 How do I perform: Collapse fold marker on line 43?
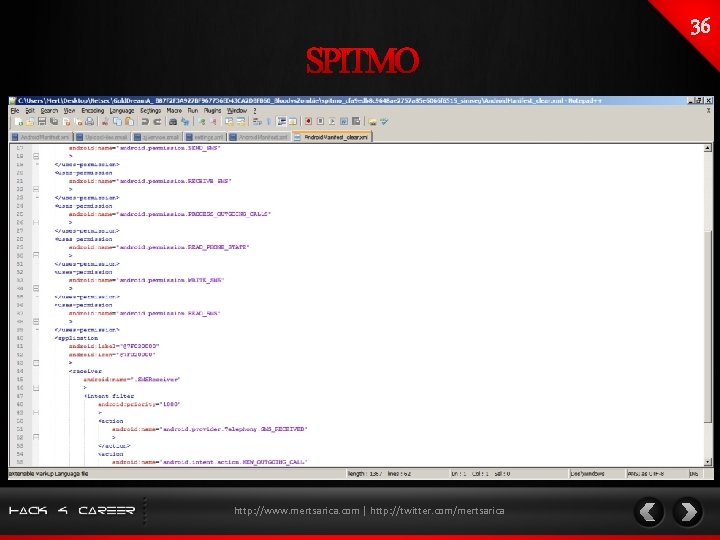pyautogui.click(x=36, y=363)
